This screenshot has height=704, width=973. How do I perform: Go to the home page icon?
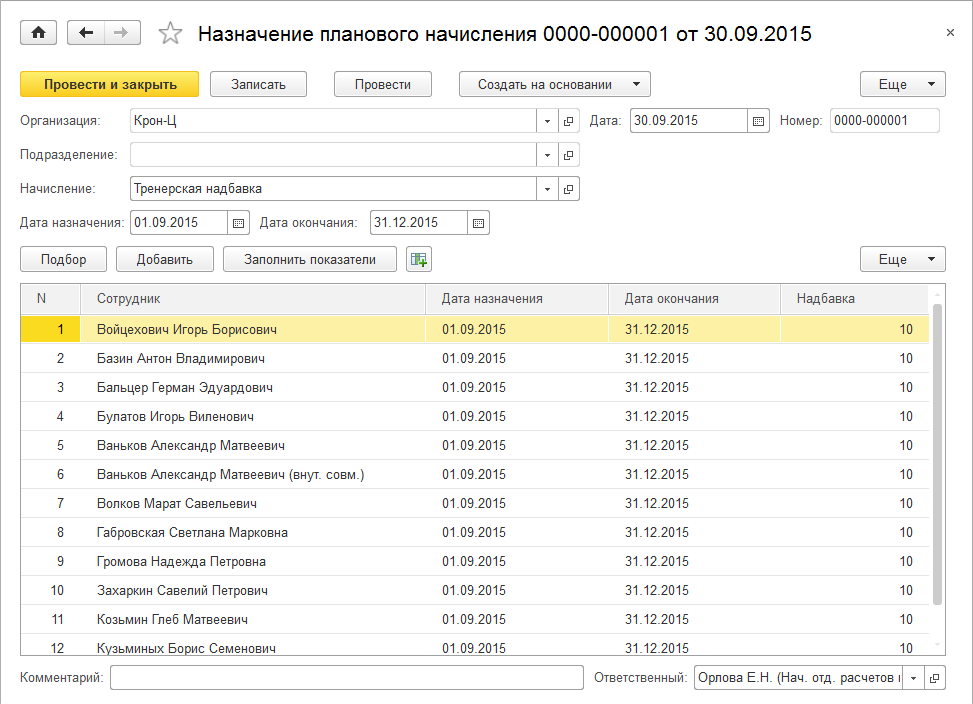39,33
